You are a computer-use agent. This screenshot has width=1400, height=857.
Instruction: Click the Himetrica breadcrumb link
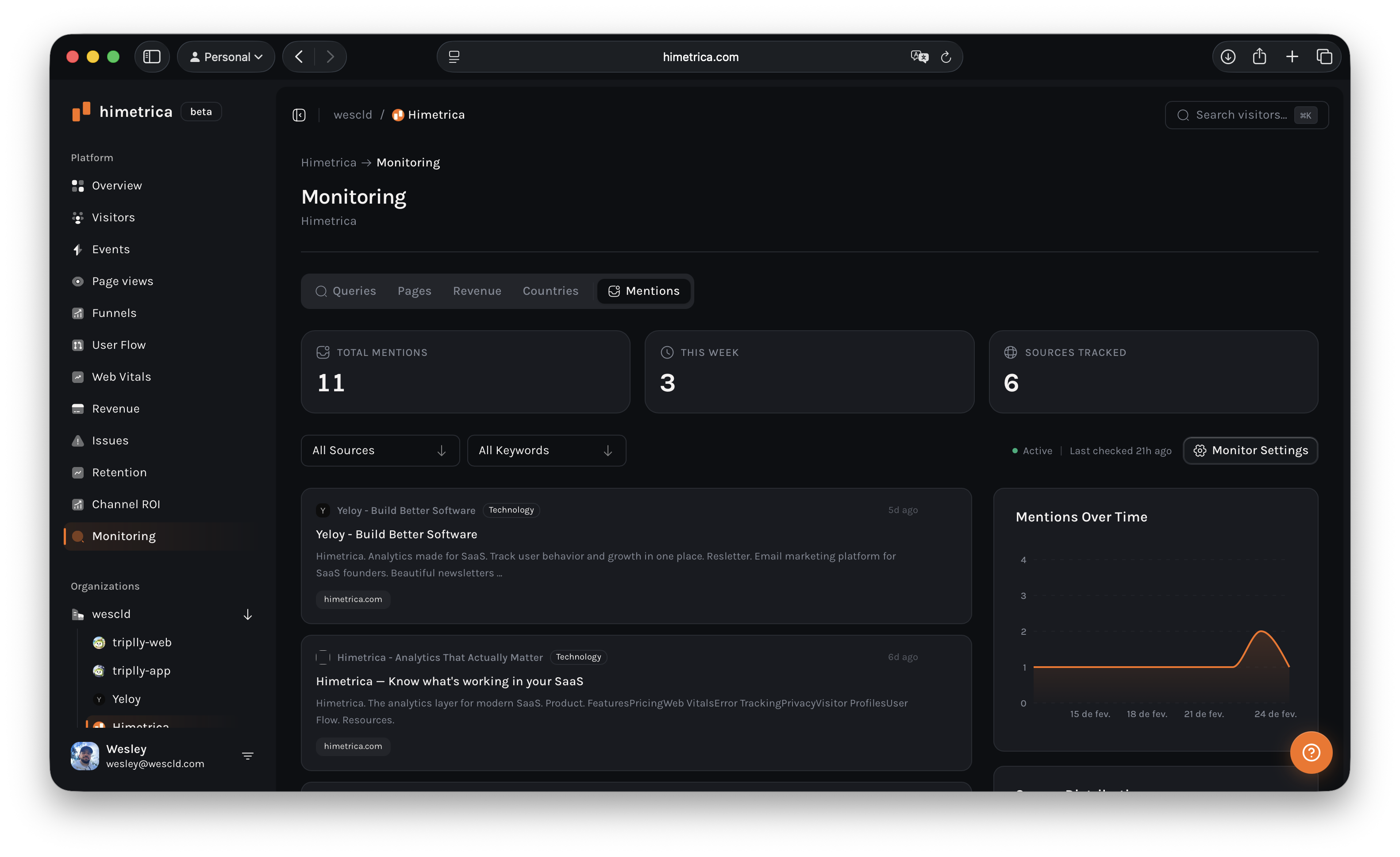tap(328, 162)
